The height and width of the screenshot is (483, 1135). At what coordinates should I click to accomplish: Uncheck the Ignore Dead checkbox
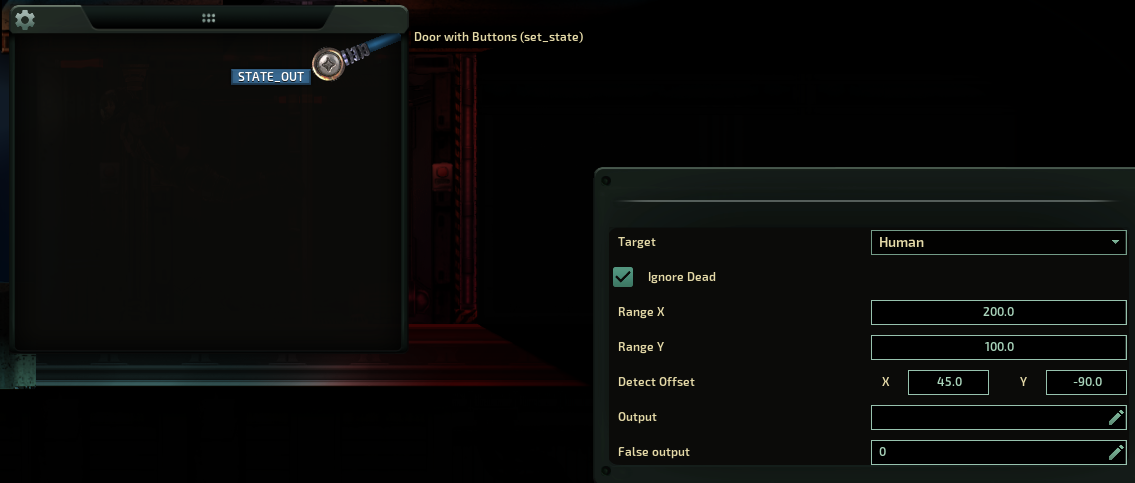623,277
